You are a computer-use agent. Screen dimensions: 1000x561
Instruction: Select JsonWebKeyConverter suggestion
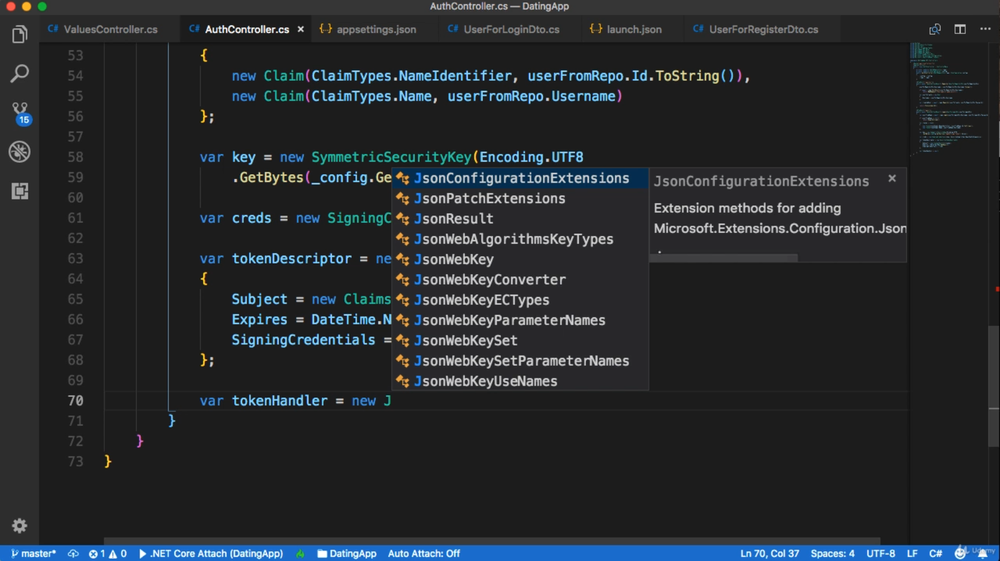(520, 280)
